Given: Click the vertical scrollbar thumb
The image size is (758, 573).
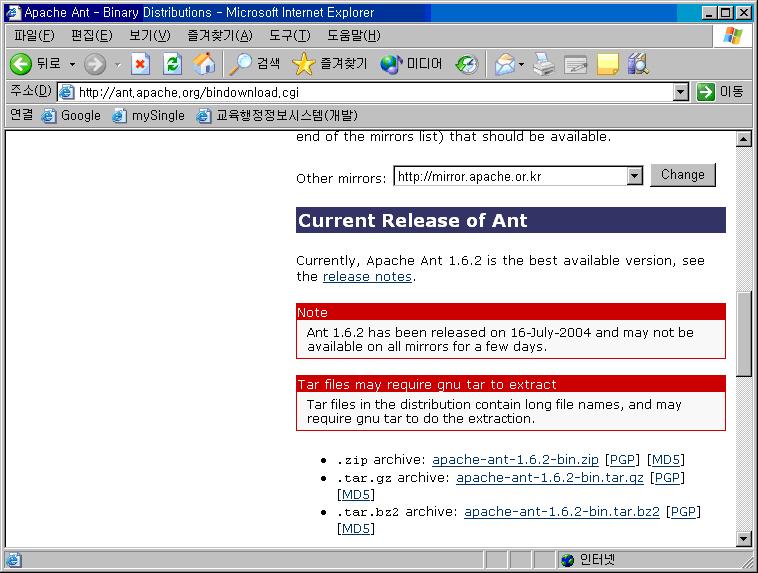Looking at the screenshot, I should pyautogui.click(x=743, y=334).
